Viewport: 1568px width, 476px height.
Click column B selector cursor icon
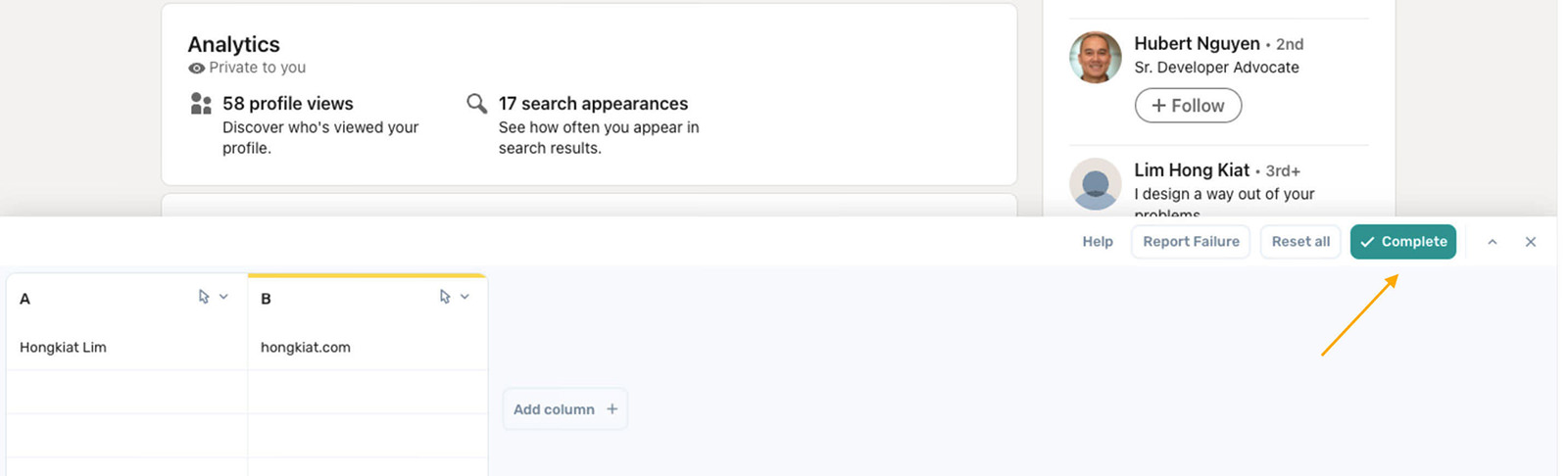click(x=445, y=297)
